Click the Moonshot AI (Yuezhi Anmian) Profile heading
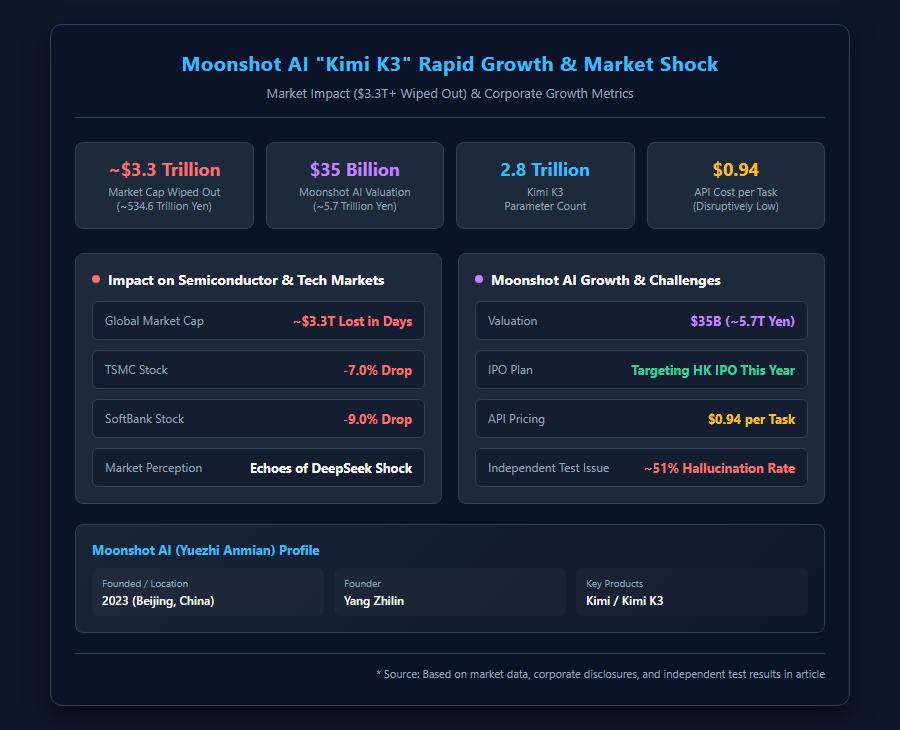 pyautogui.click(x=205, y=550)
